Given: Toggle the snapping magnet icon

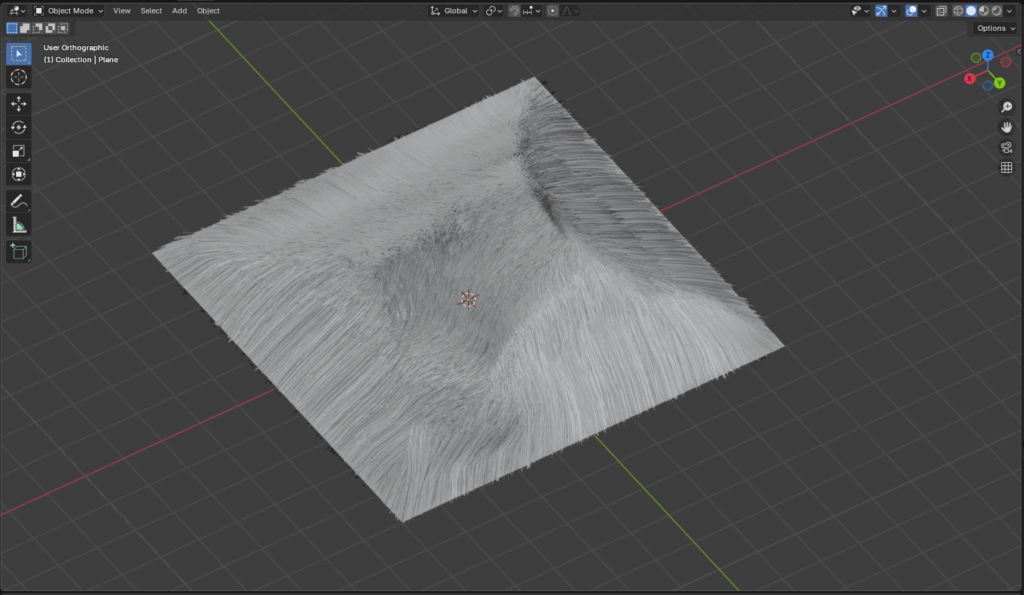Looking at the screenshot, I should tap(514, 10).
